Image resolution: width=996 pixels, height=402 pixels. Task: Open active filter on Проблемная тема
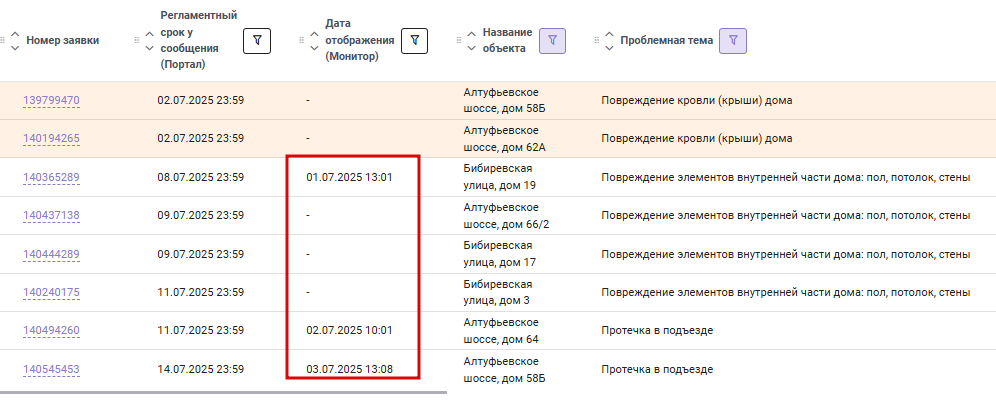pos(733,41)
